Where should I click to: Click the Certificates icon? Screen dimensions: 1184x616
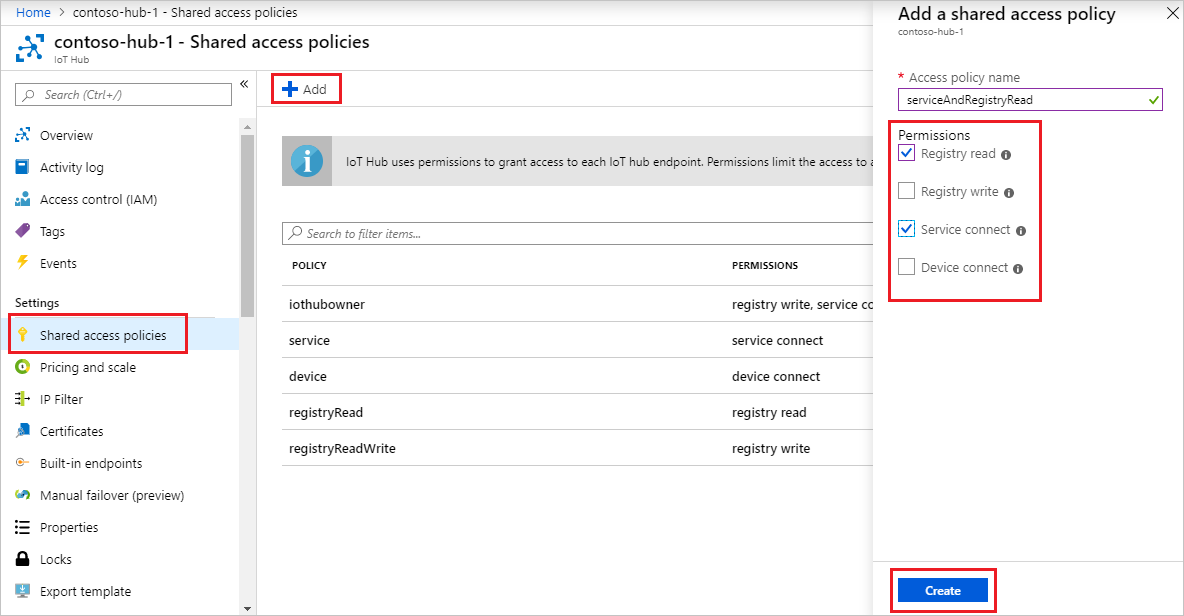coord(23,431)
